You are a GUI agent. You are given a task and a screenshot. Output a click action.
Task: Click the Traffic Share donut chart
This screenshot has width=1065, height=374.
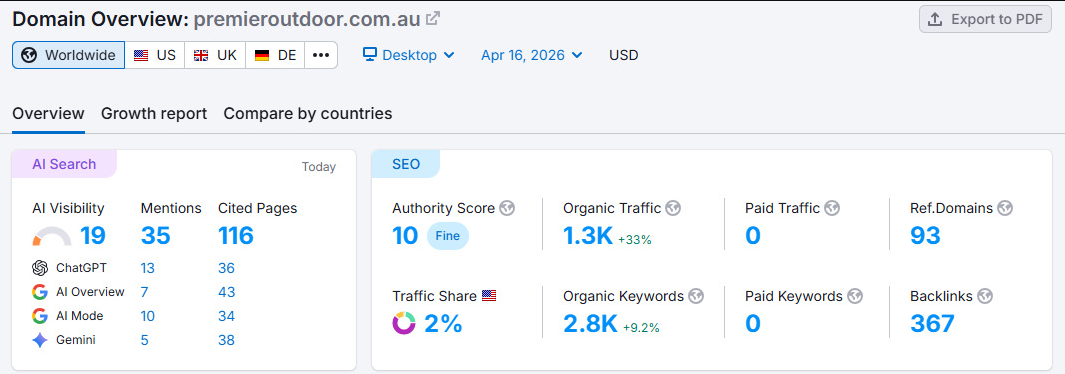404,323
